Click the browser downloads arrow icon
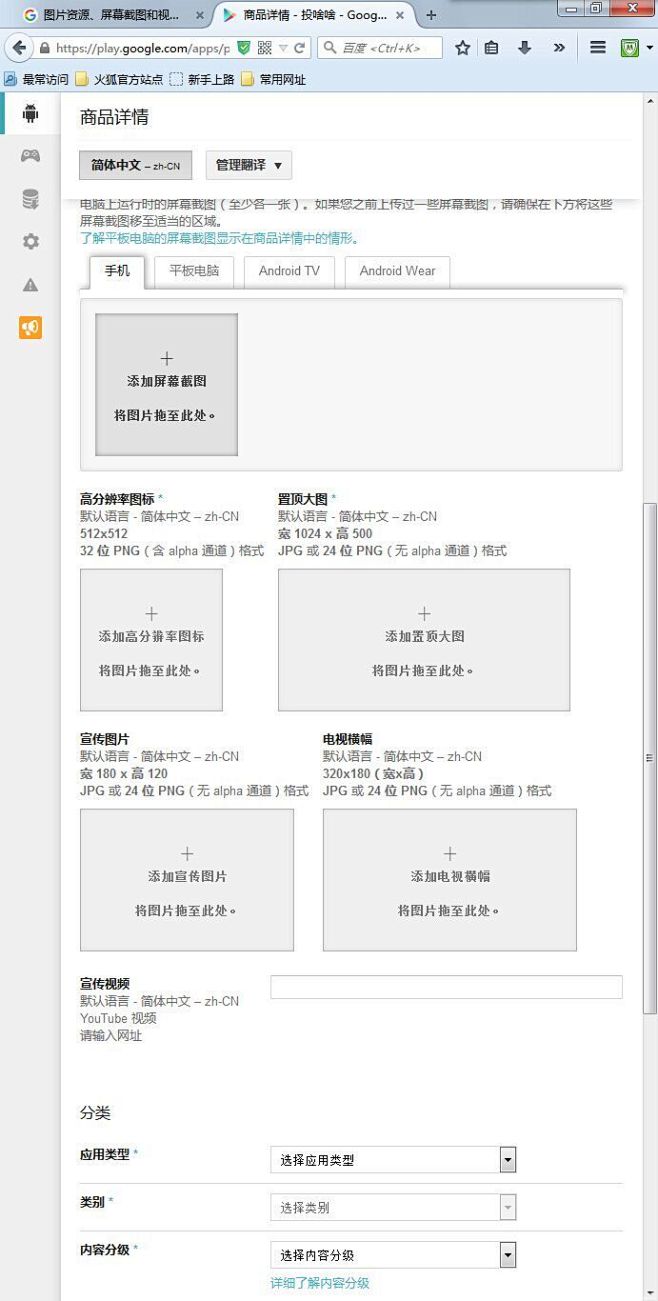The image size is (658, 1301). coord(524,48)
